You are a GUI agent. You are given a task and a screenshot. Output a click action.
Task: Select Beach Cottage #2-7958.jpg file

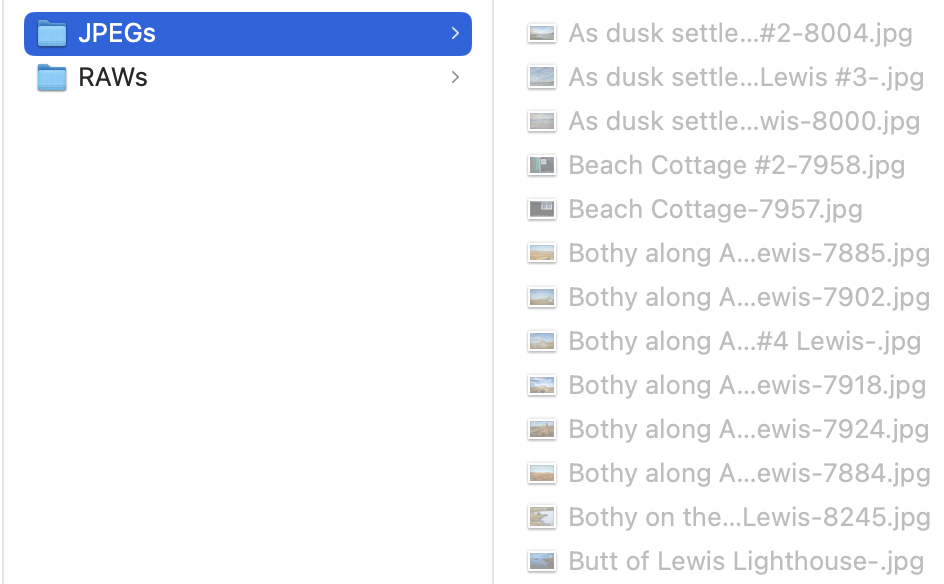(736, 165)
